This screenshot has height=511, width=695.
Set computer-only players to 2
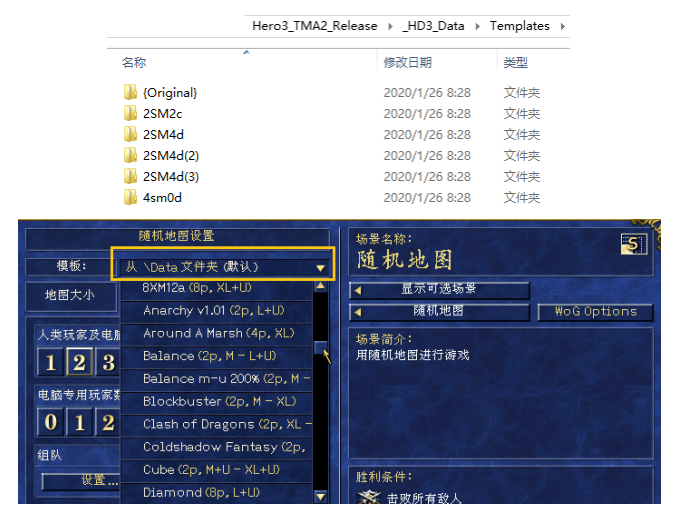pos(108,422)
